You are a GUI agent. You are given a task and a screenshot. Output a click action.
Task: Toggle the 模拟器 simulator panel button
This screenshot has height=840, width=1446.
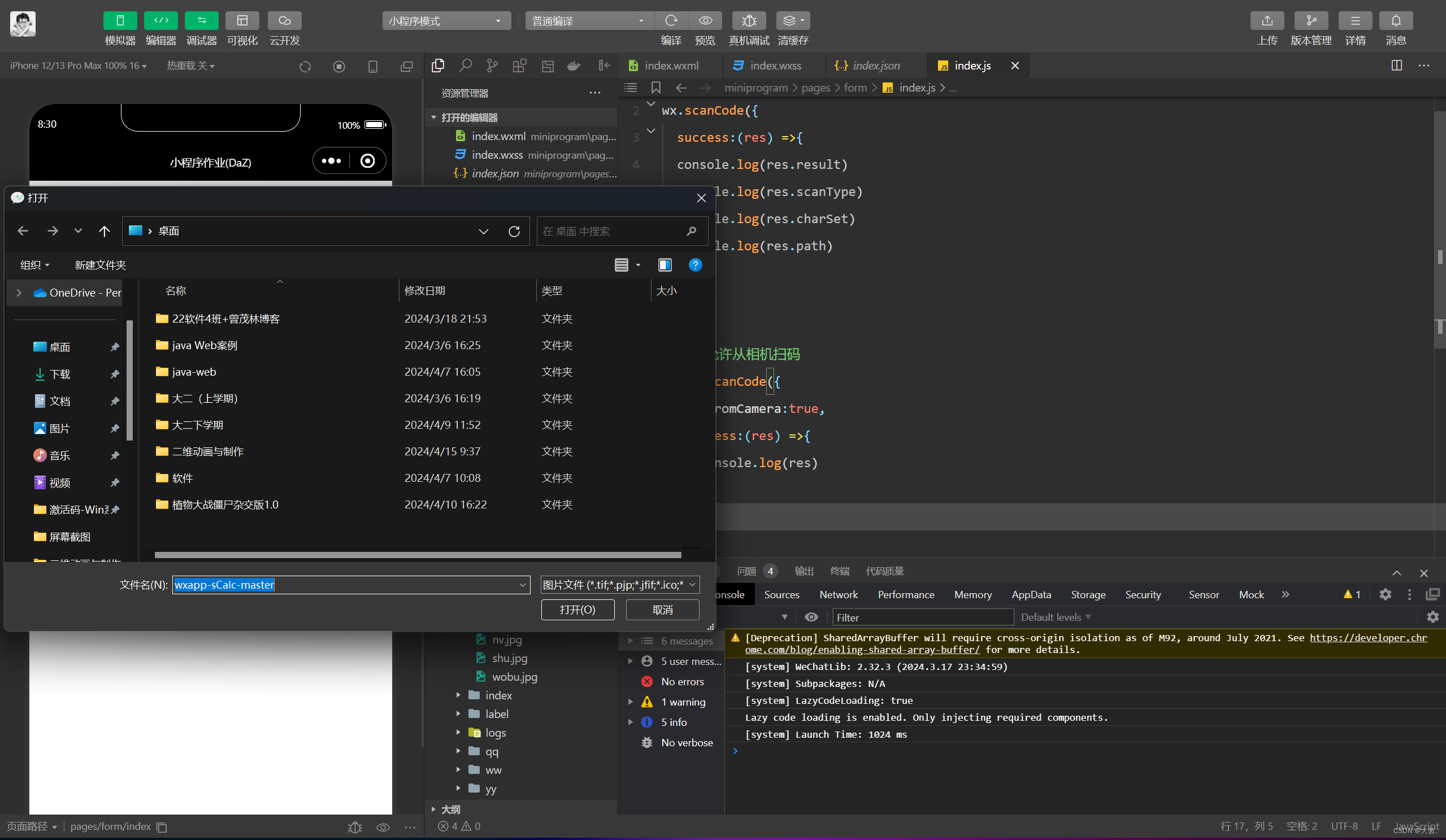pos(120,21)
